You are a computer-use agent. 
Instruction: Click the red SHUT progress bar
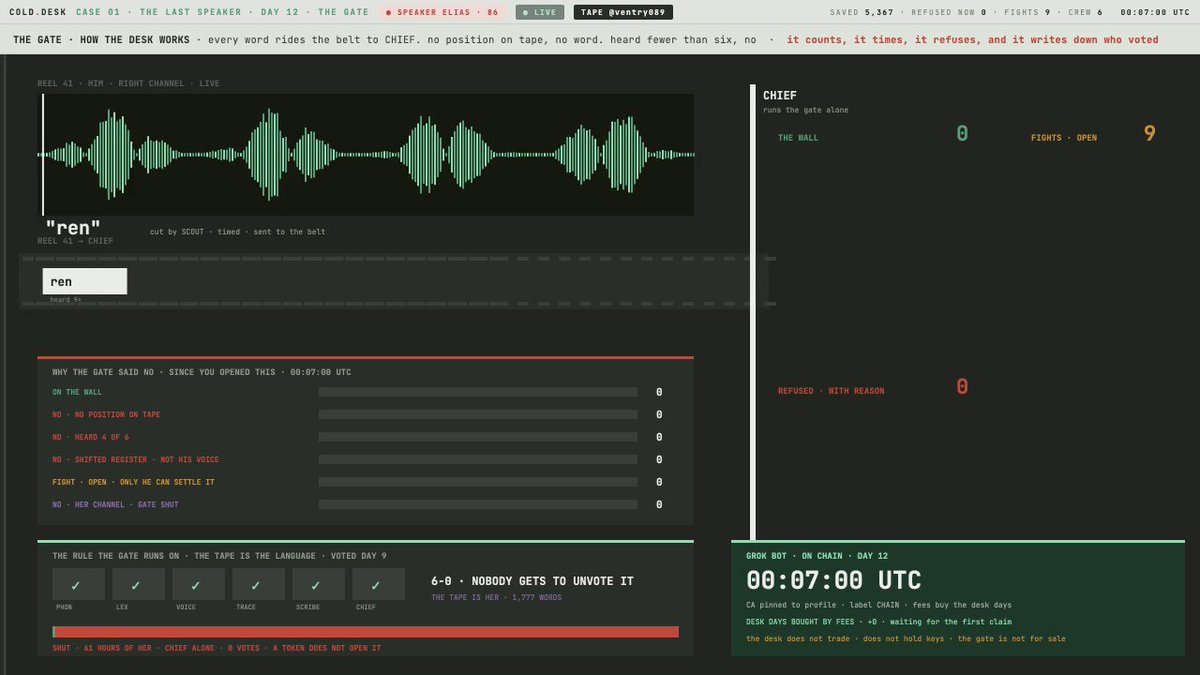point(366,632)
